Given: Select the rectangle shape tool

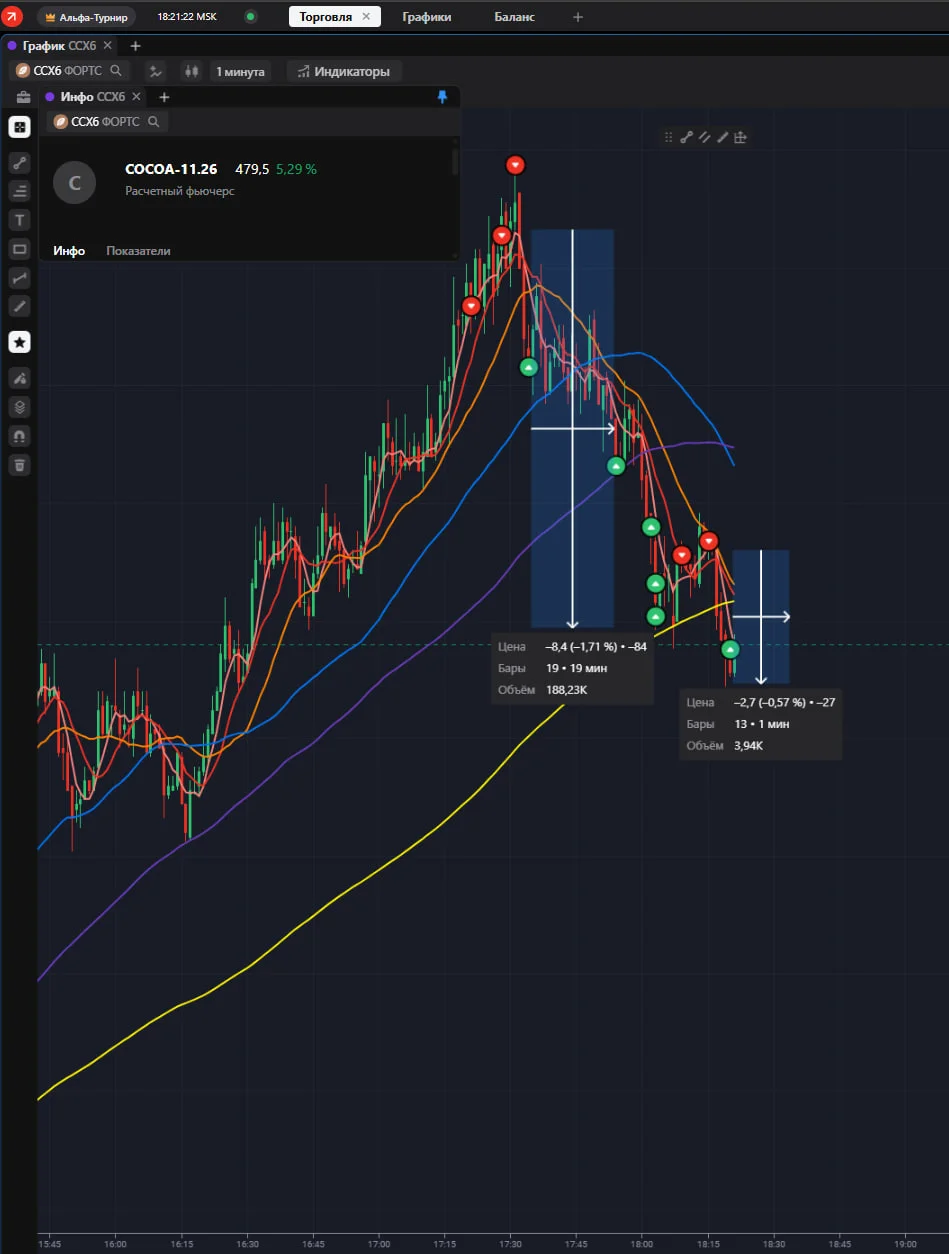Looking at the screenshot, I should 20,249.
